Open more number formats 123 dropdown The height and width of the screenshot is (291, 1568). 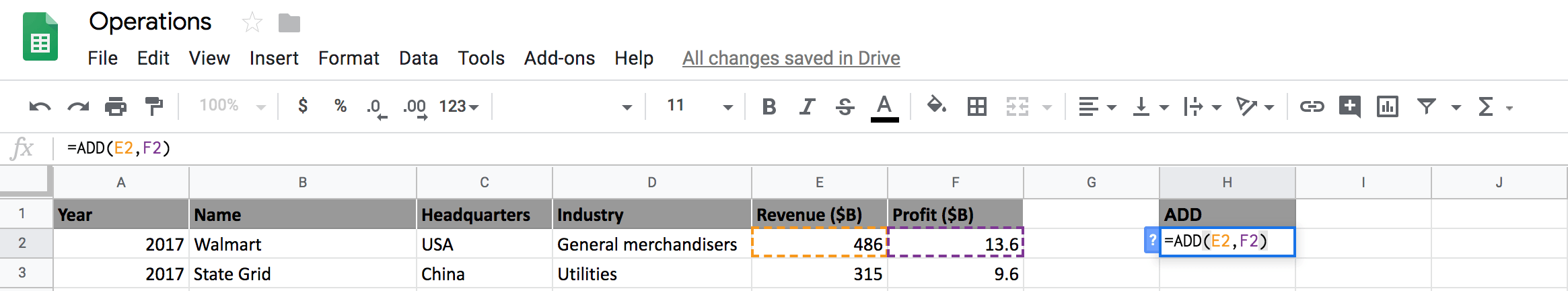click(459, 106)
